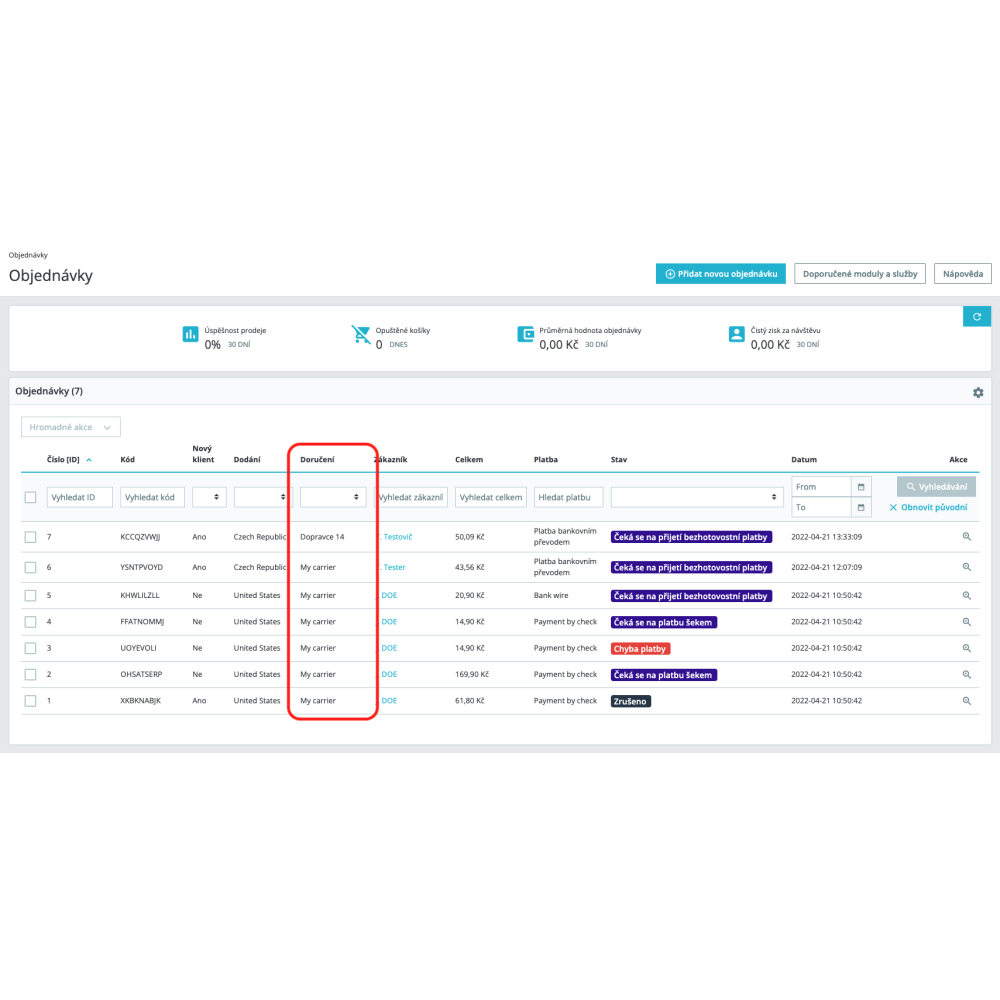The image size is (1000, 1000).
Task: Open calendar icon in To date field
Action: tap(861, 507)
